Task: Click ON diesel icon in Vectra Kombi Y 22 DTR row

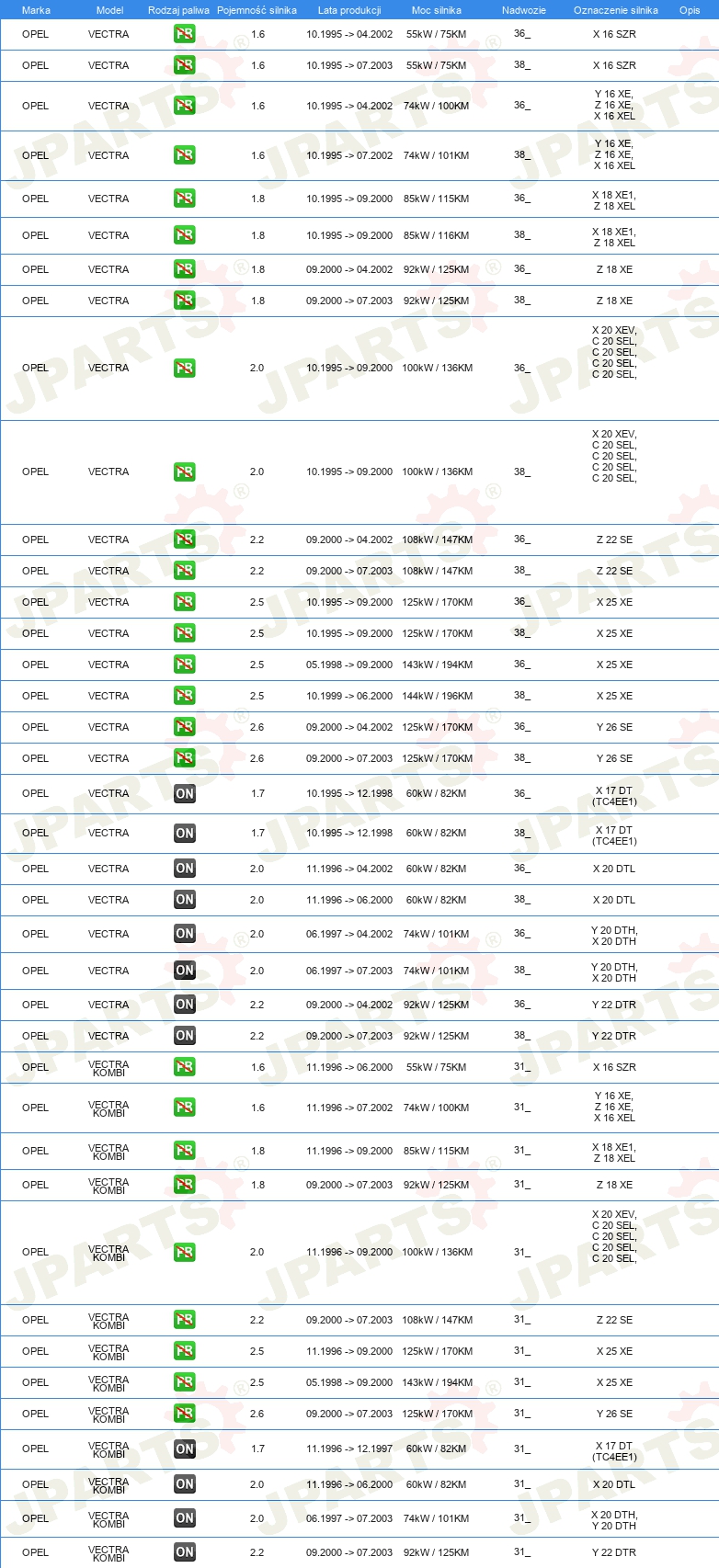Action: [185, 1552]
